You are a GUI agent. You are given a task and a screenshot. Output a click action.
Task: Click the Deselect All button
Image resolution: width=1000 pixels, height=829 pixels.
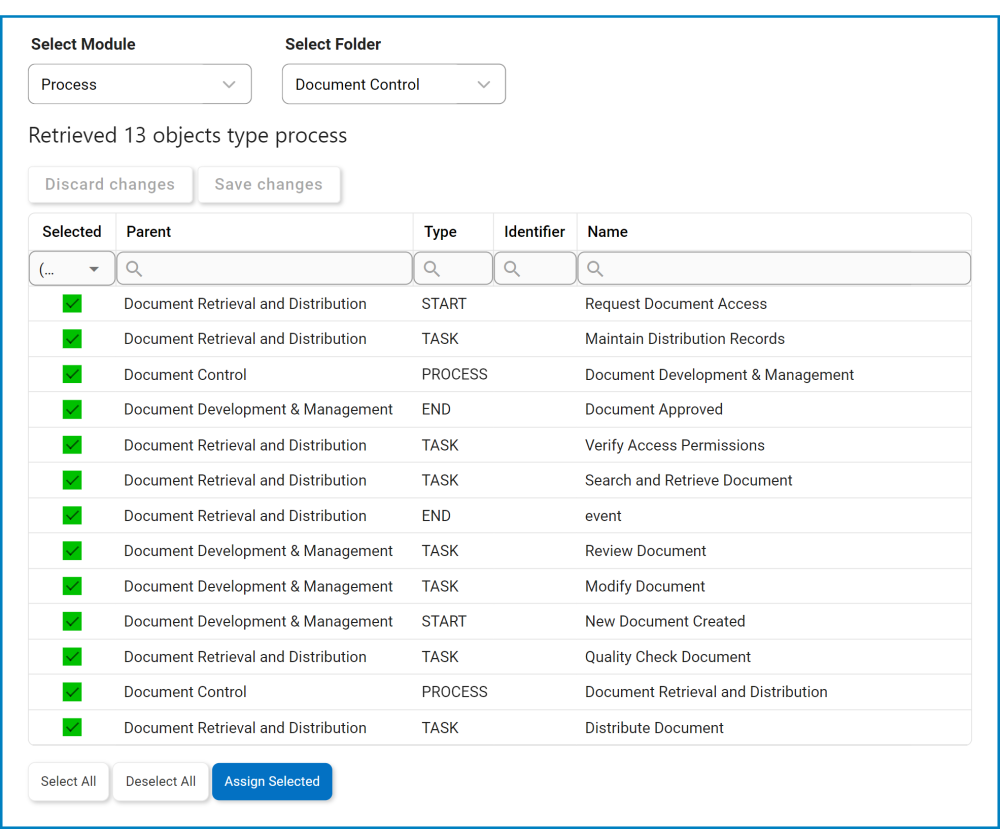pos(161,782)
